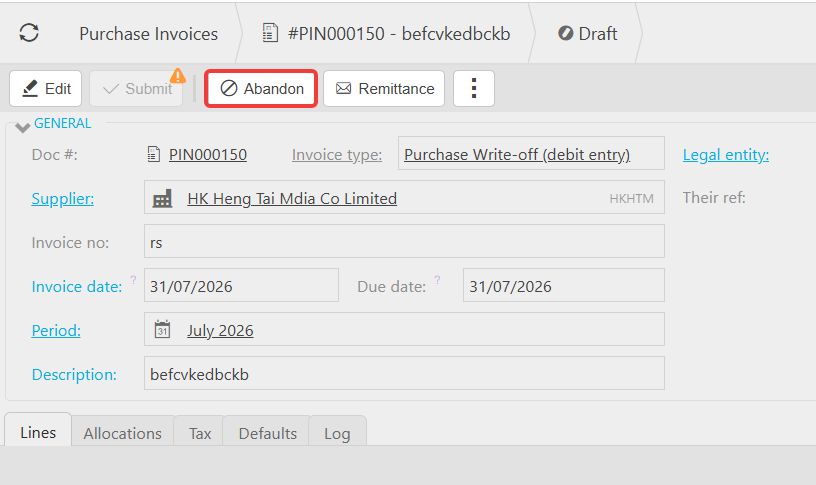Switch to the Allocations tab
This screenshot has width=816, height=485.
pos(123,432)
